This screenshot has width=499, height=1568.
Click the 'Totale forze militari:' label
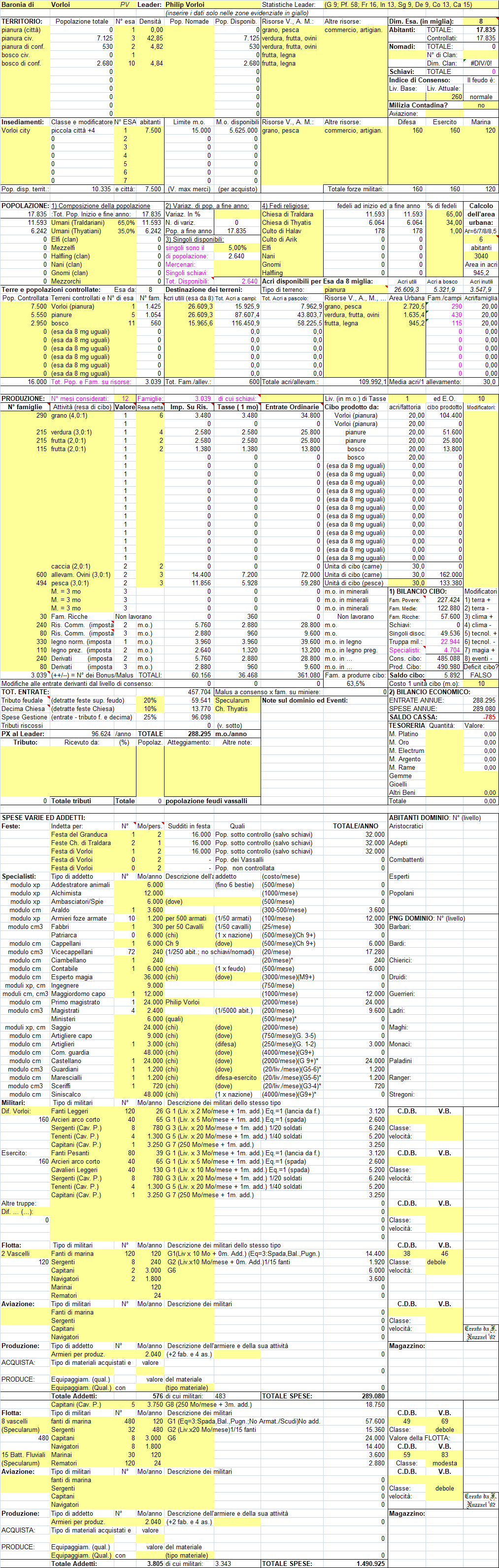coord(356,189)
